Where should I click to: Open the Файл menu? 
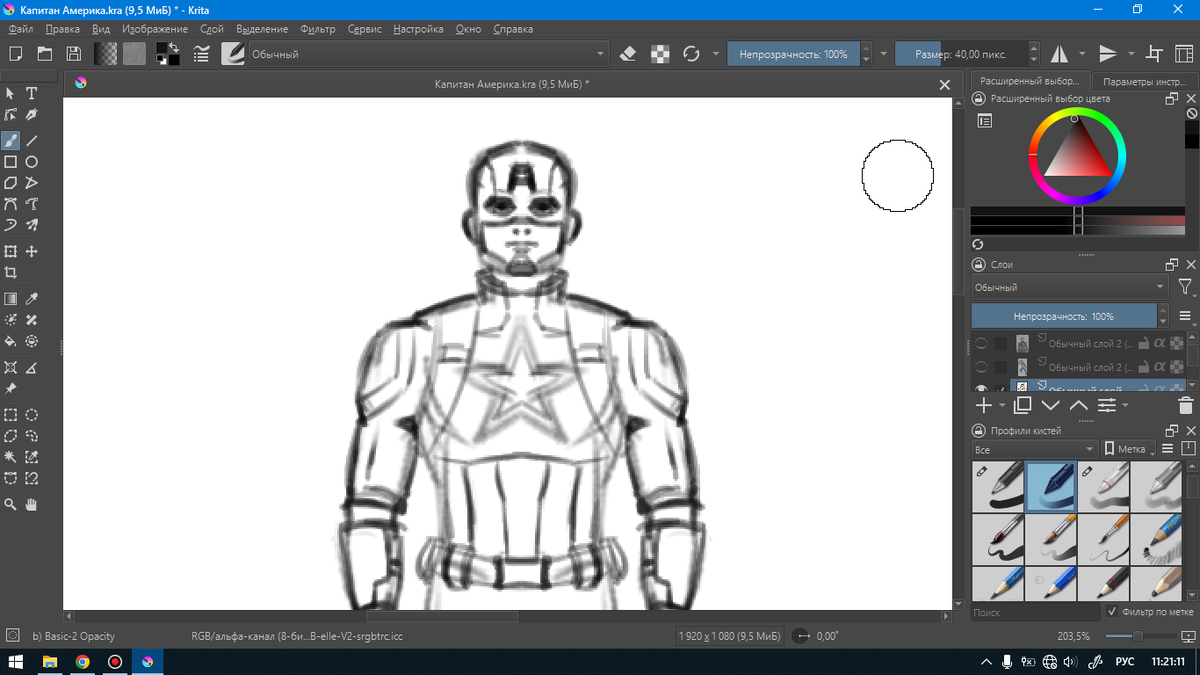click(x=20, y=29)
